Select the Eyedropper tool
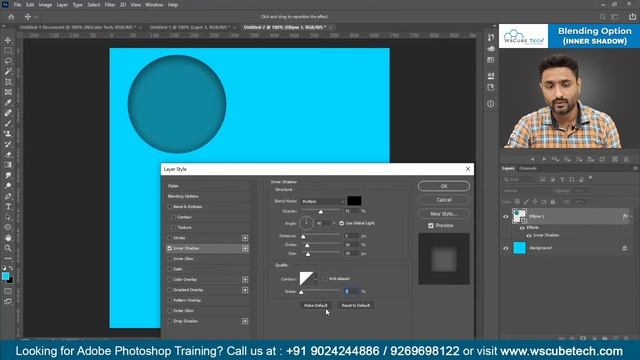The height and width of the screenshot is (360, 640). (8, 102)
